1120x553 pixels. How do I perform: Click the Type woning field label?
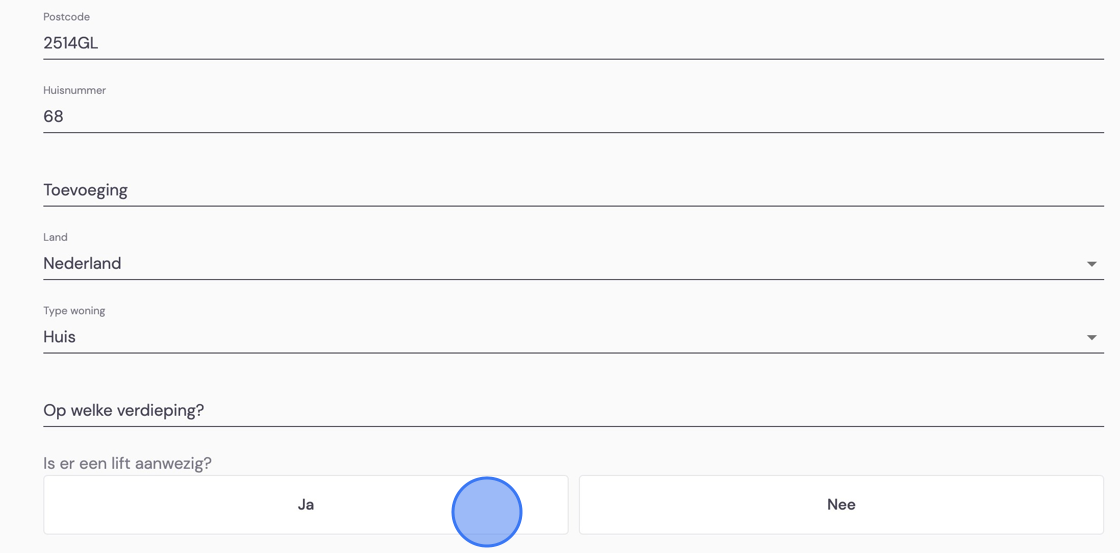74,311
